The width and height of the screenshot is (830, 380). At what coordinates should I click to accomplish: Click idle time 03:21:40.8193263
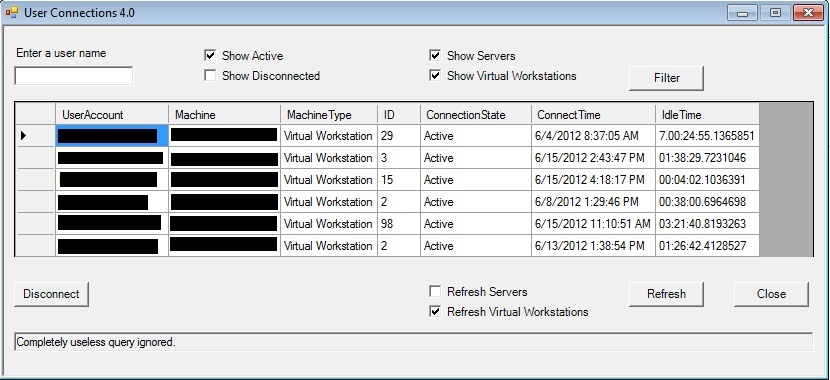point(707,224)
